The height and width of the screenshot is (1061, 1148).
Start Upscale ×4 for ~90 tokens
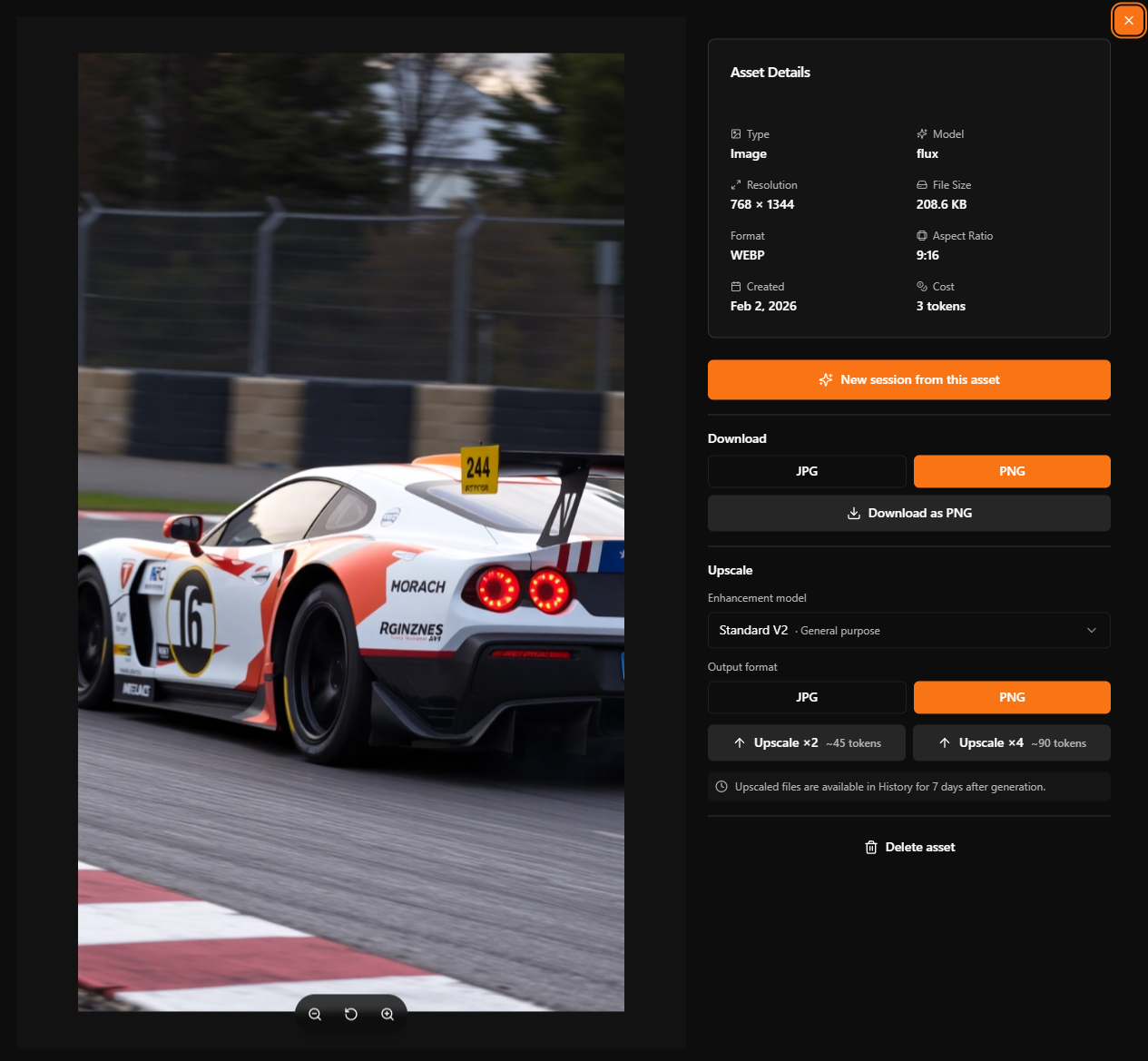pos(1011,743)
